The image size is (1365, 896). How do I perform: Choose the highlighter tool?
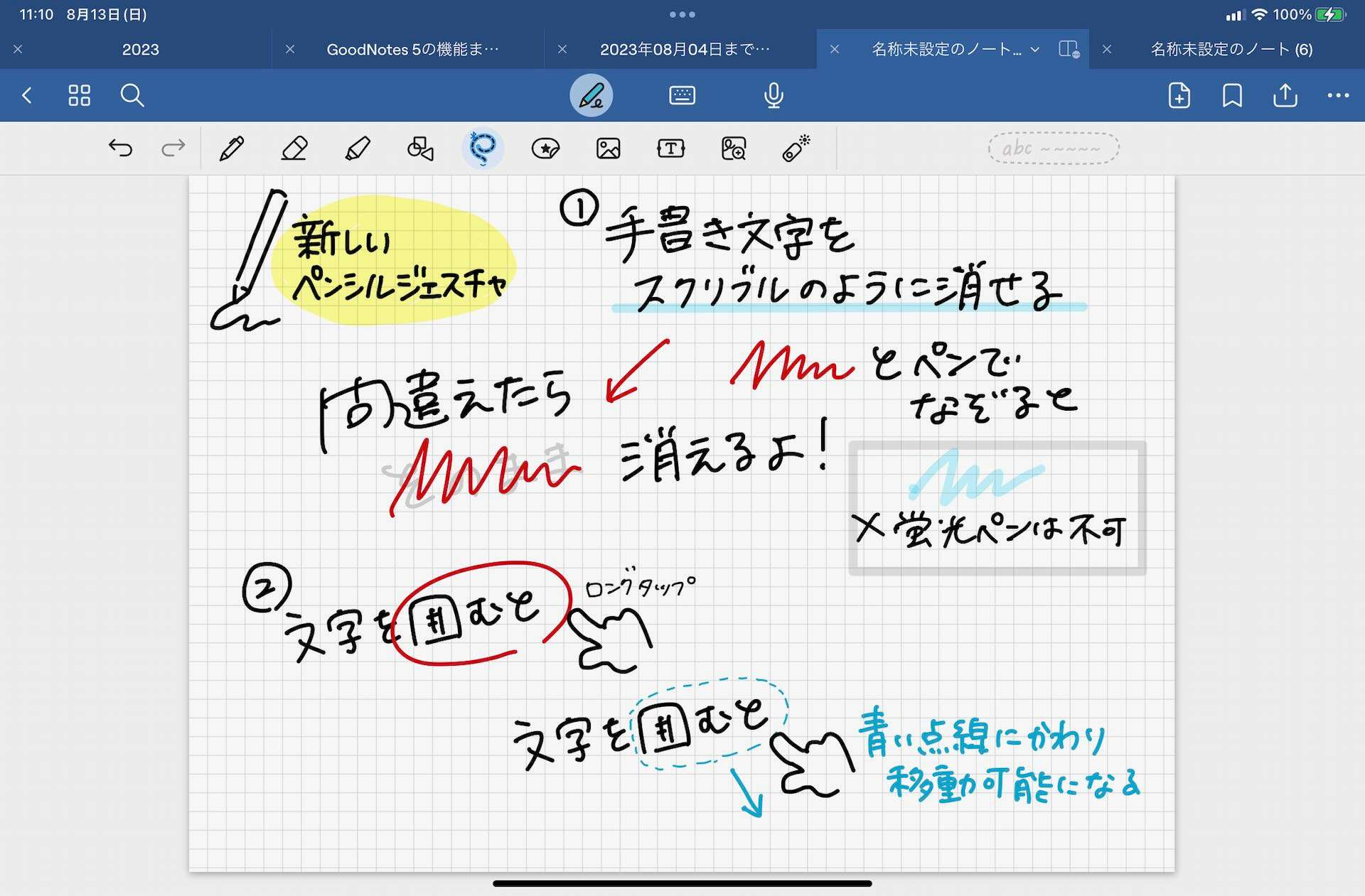tap(356, 149)
